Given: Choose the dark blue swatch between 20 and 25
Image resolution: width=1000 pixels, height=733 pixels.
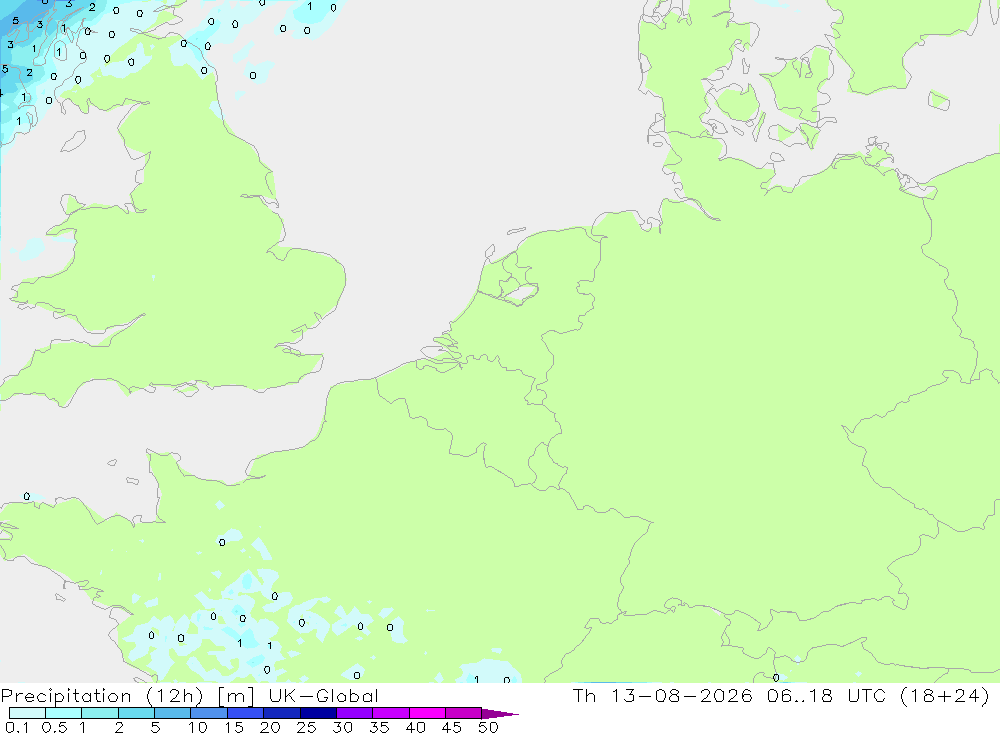Looking at the screenshot, I should [281, 713].
